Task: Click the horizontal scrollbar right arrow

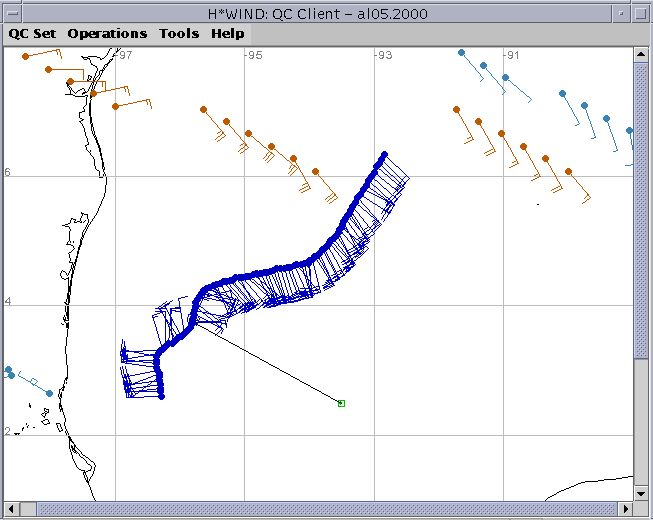Action: point(626,510)
